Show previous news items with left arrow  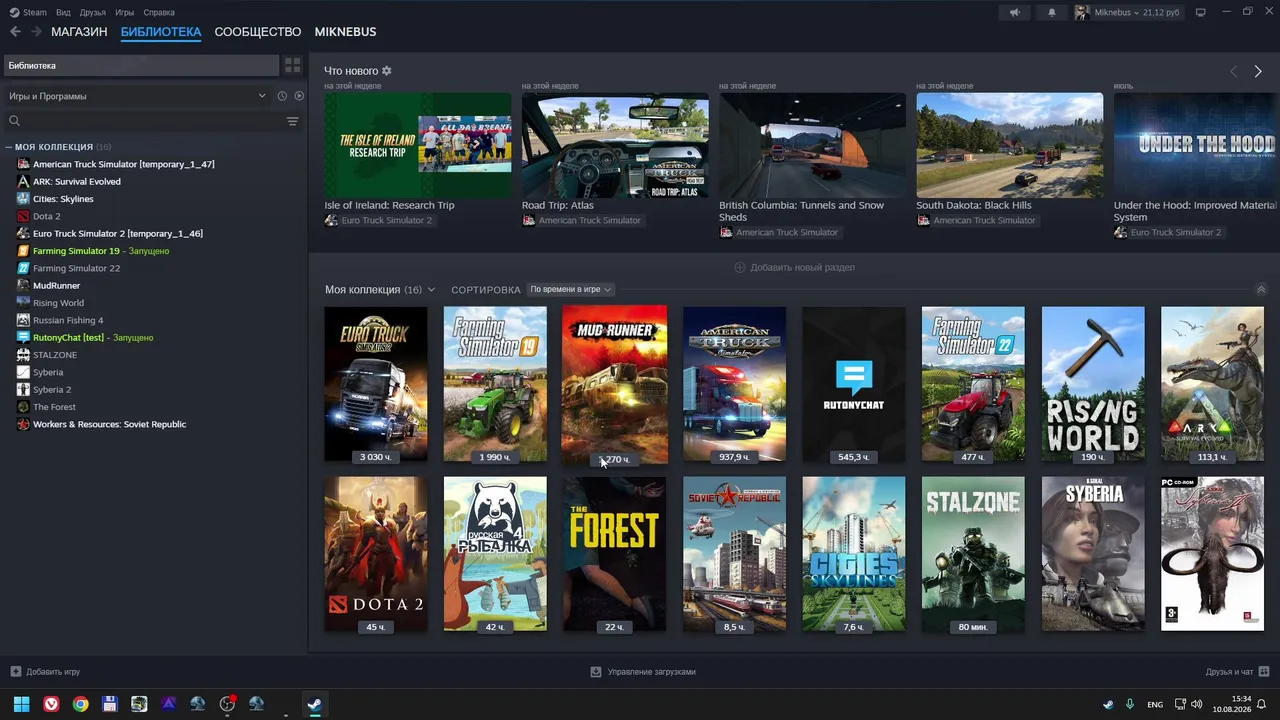point(1233,71)
